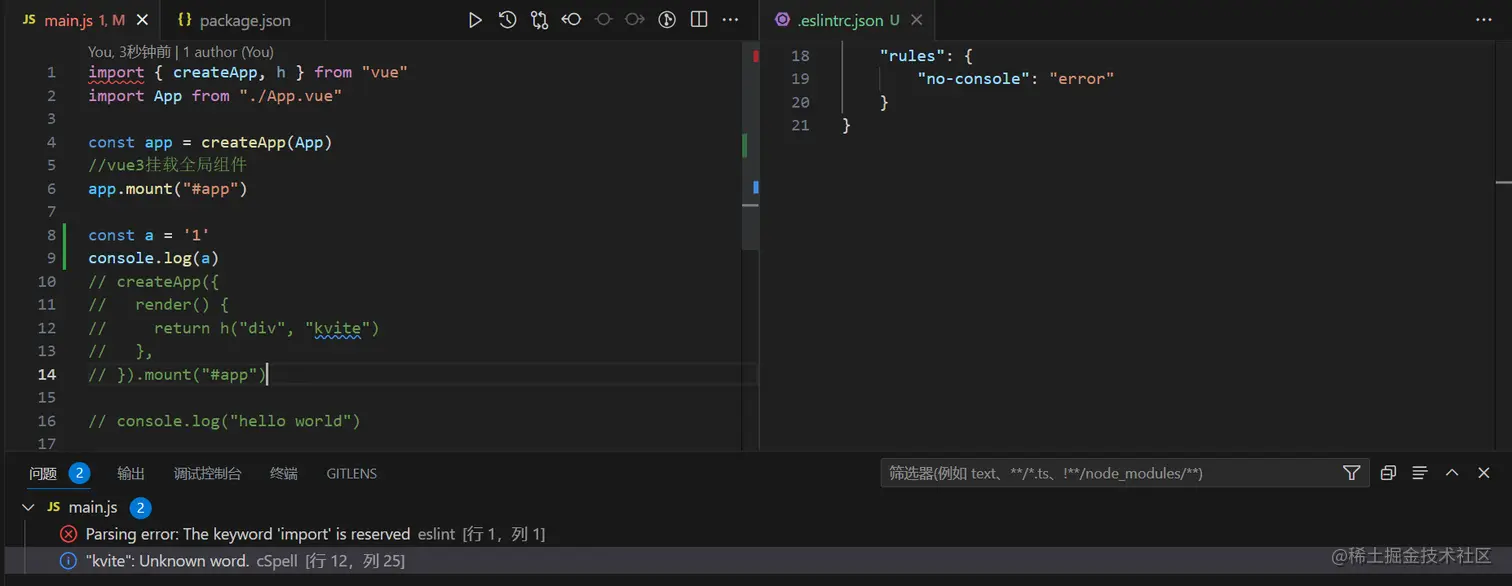Screen dimensions: 1512x586
Task: Click the "./App.vue" import path on line 2
Action: pos(290,96)
